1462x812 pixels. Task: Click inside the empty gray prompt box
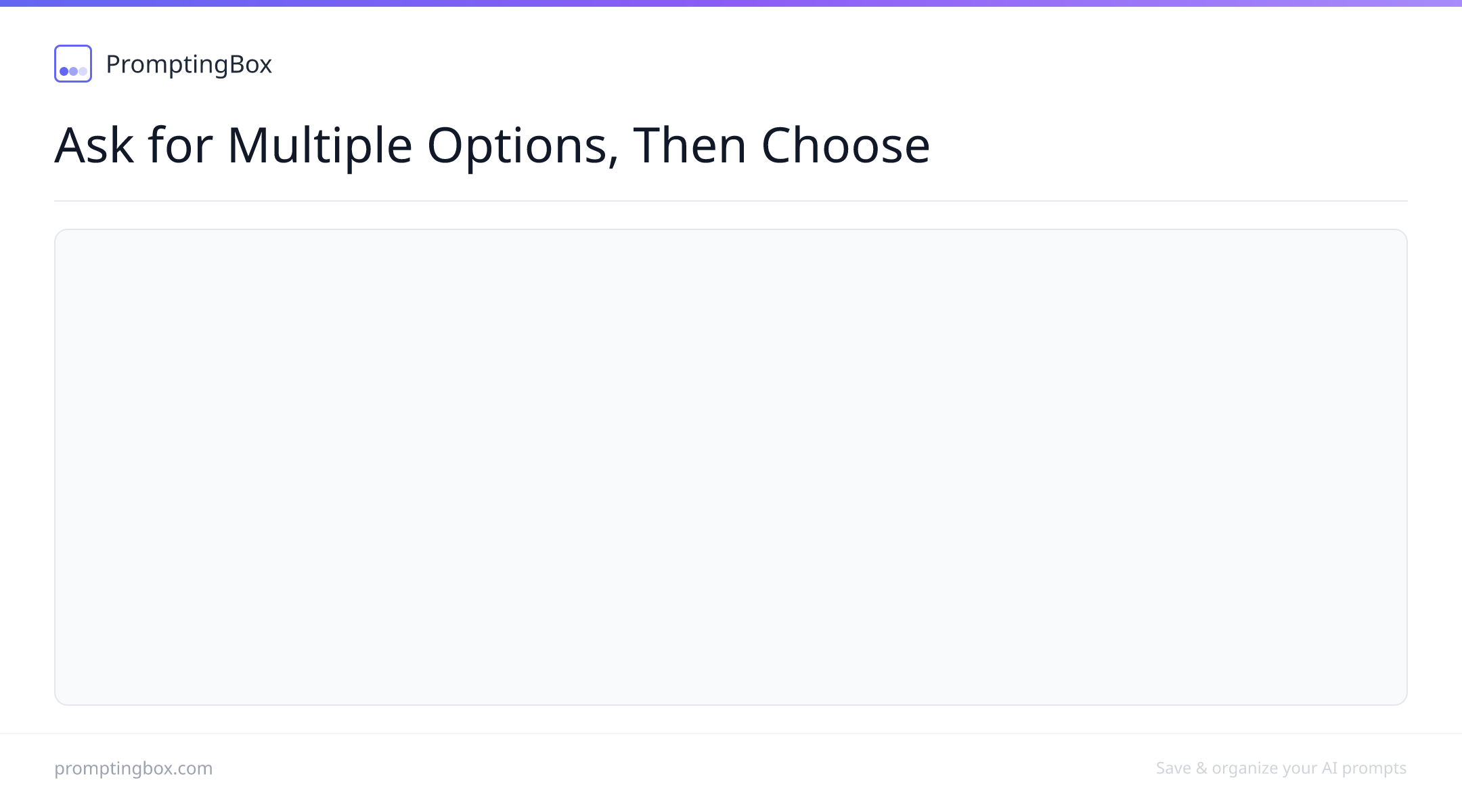point(731,467)
